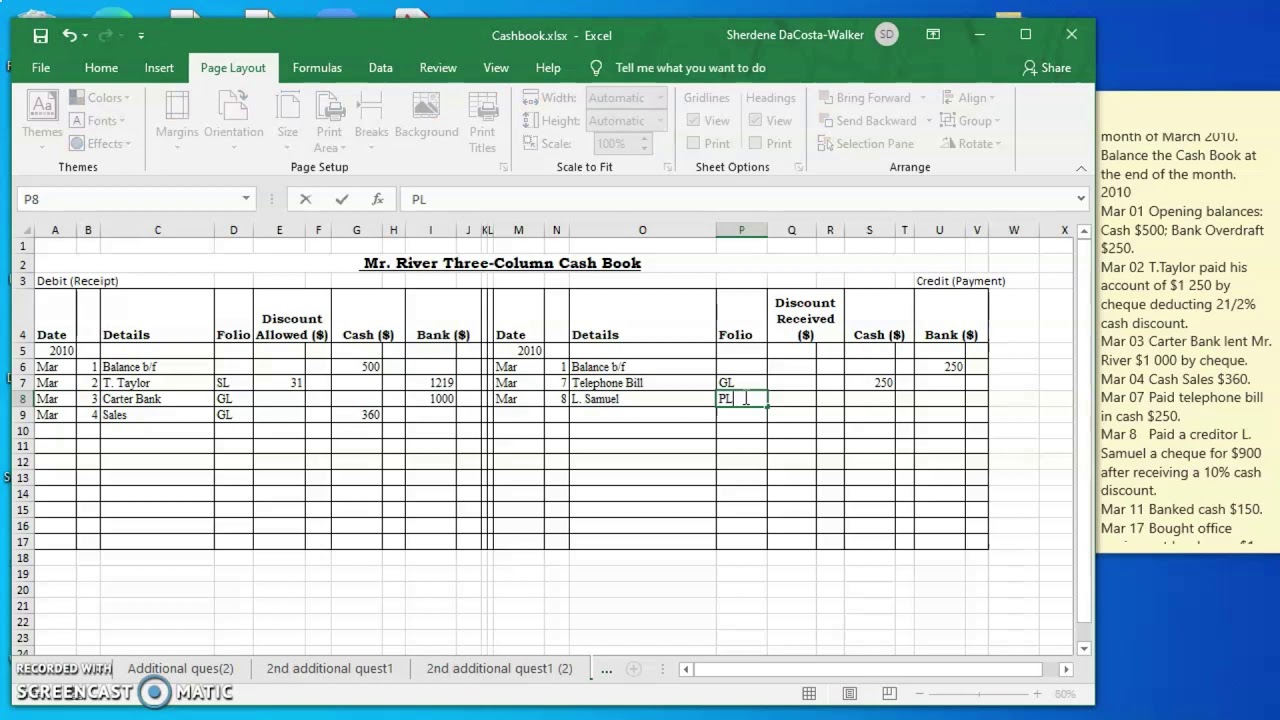
Task: Click the account avatar SD icon
Action: tap(887, 35)
